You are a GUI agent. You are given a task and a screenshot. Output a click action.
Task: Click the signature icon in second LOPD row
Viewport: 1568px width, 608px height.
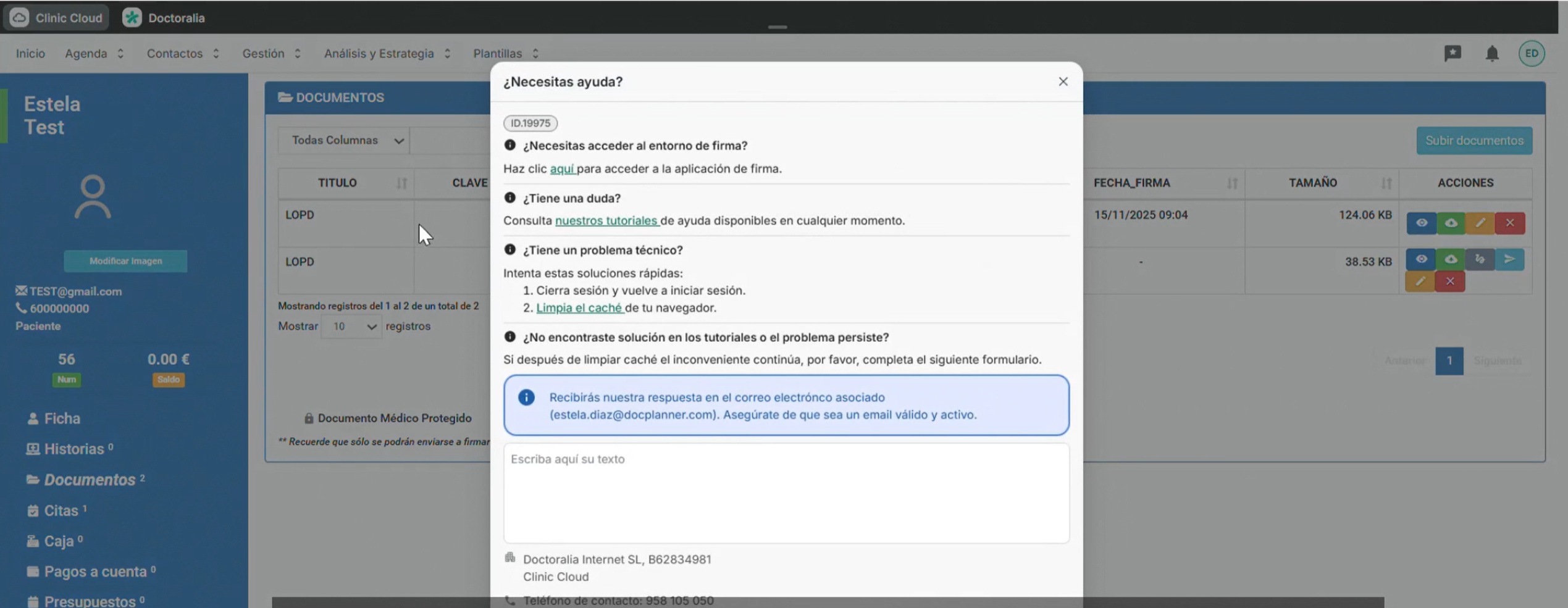[1480, 259]
